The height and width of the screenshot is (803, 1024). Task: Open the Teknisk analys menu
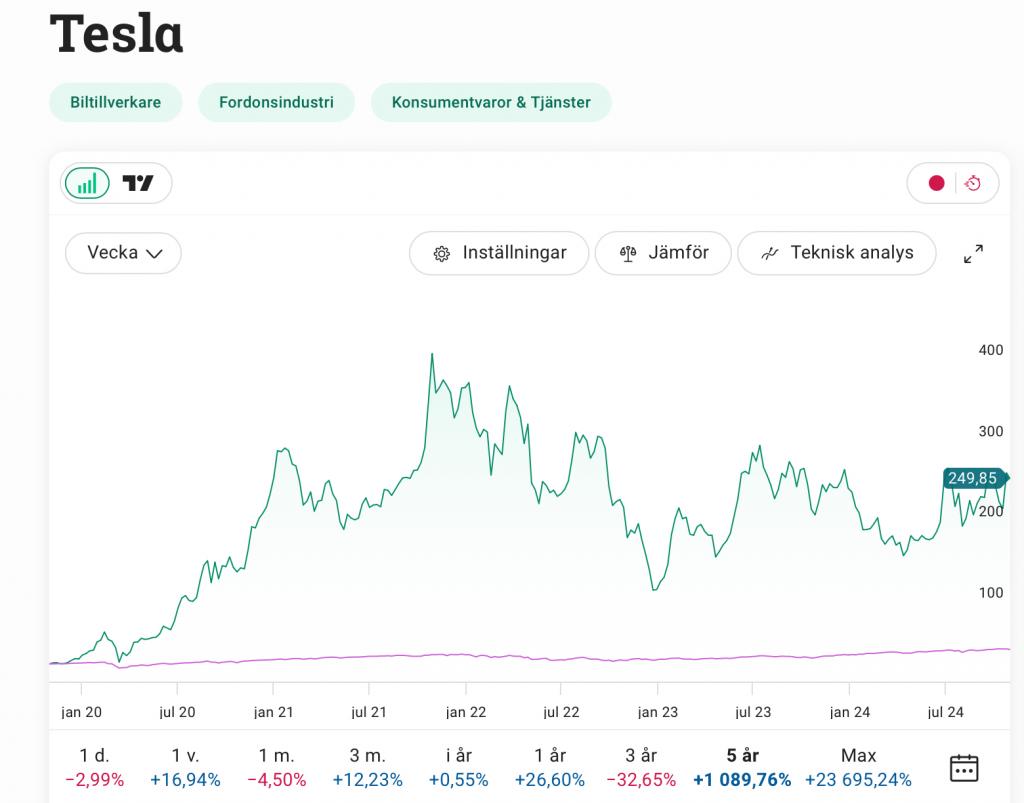837,253
